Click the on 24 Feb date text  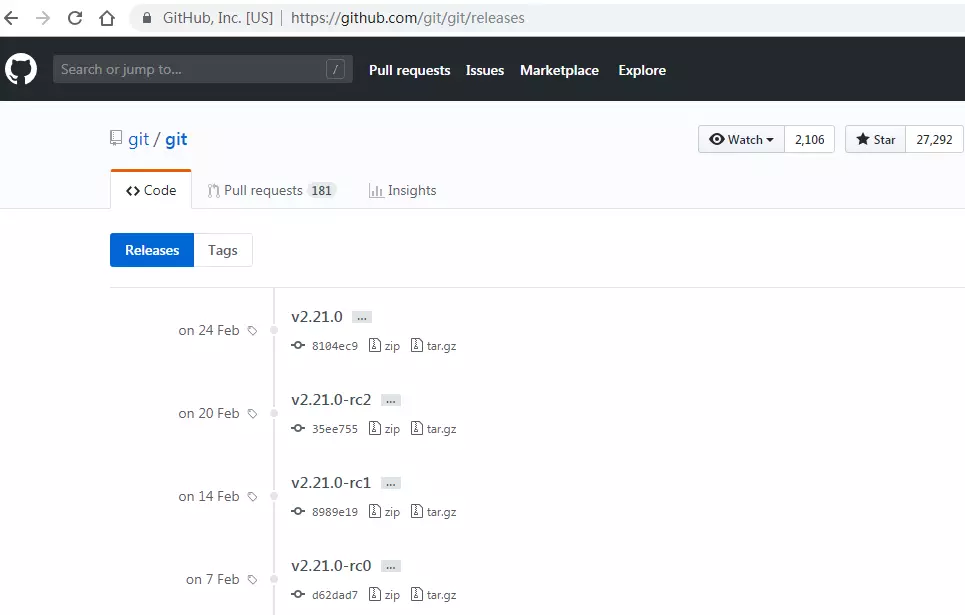click(209, 331)
